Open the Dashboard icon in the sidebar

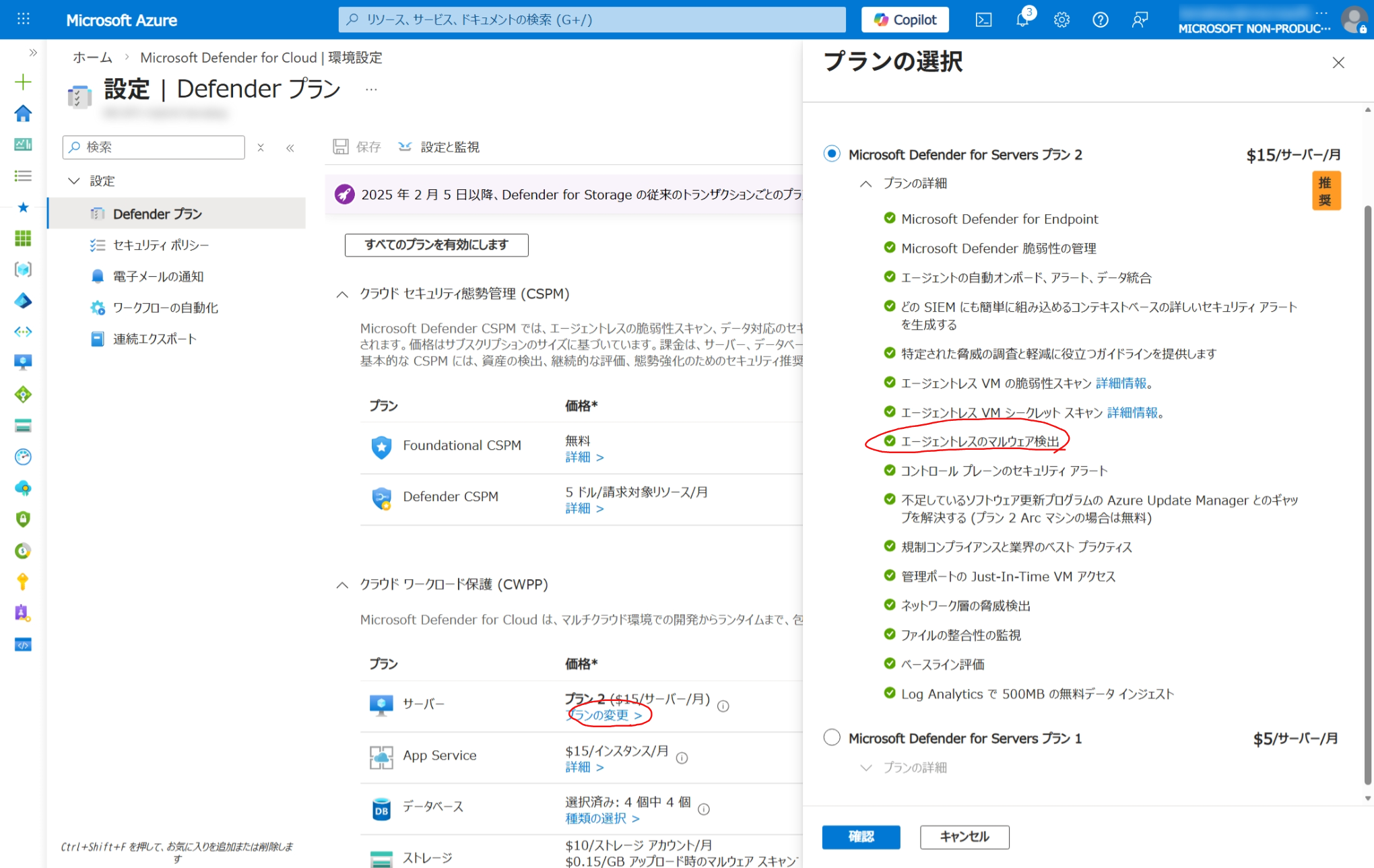click(x=23, y=144)
